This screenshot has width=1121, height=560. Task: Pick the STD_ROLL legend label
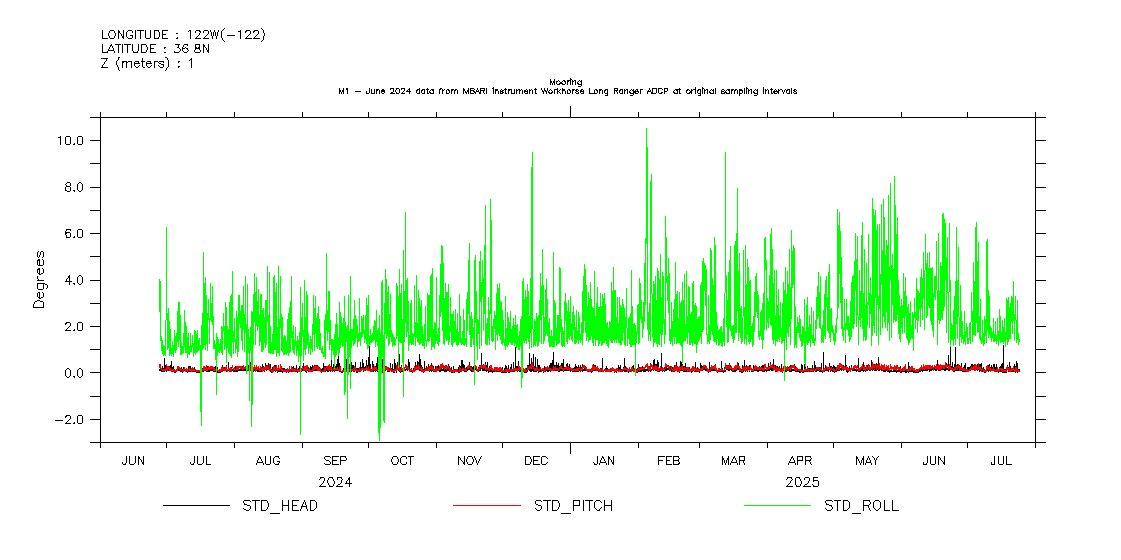coord(861,506)
